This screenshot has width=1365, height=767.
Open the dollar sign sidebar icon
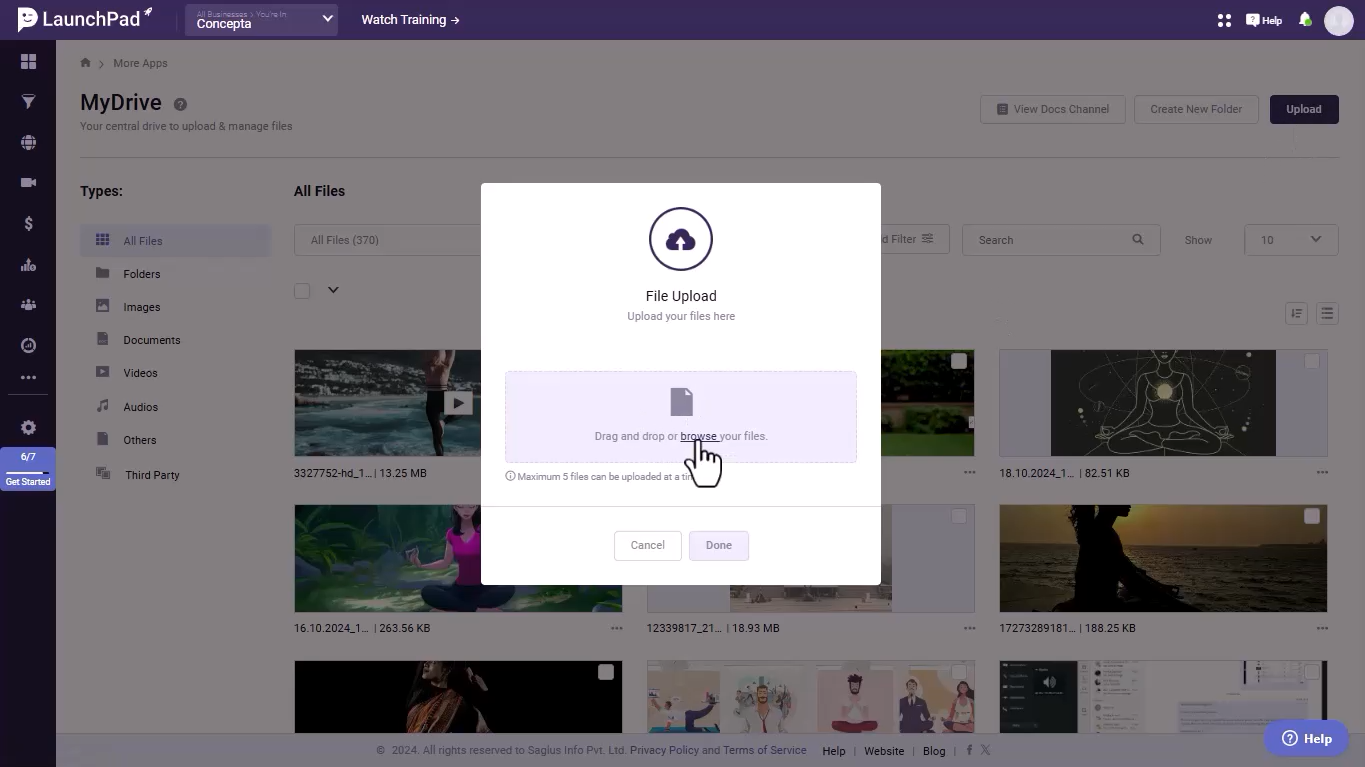click(28, 224)
